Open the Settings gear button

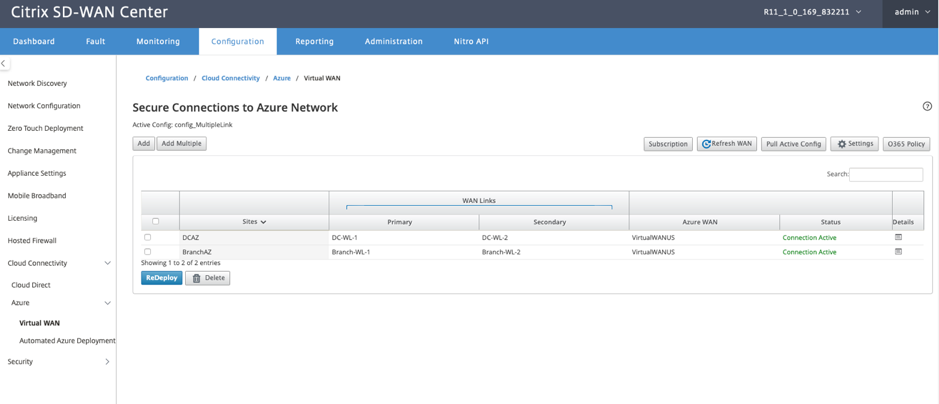coord(855,144)
